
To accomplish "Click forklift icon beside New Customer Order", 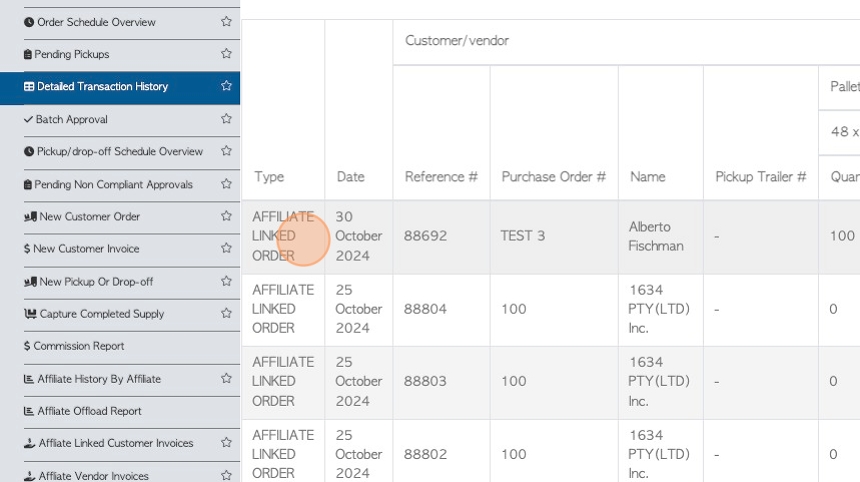I will (30, 217).
